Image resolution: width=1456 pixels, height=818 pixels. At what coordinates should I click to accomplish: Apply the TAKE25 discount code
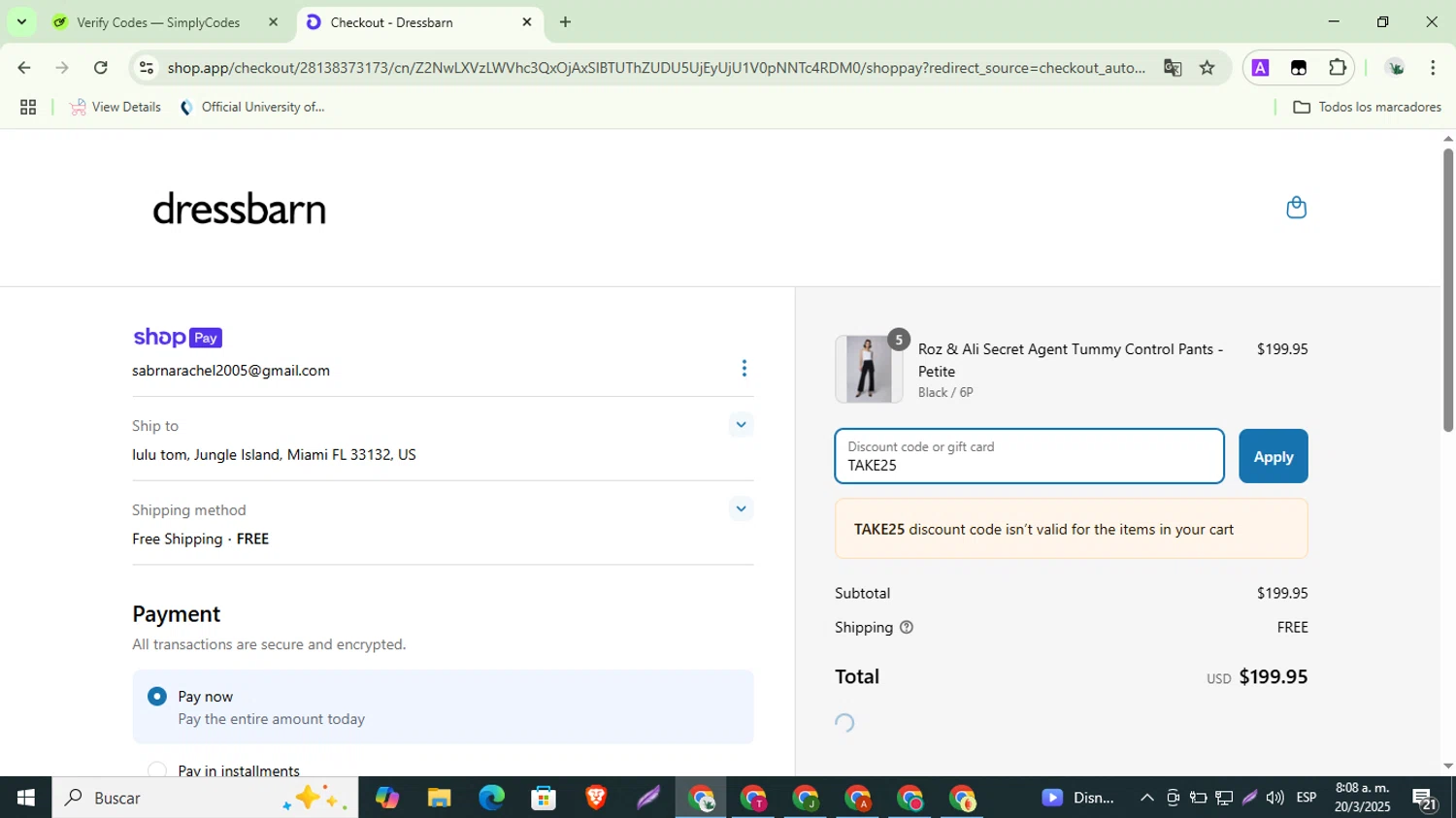pos(1273,456)
